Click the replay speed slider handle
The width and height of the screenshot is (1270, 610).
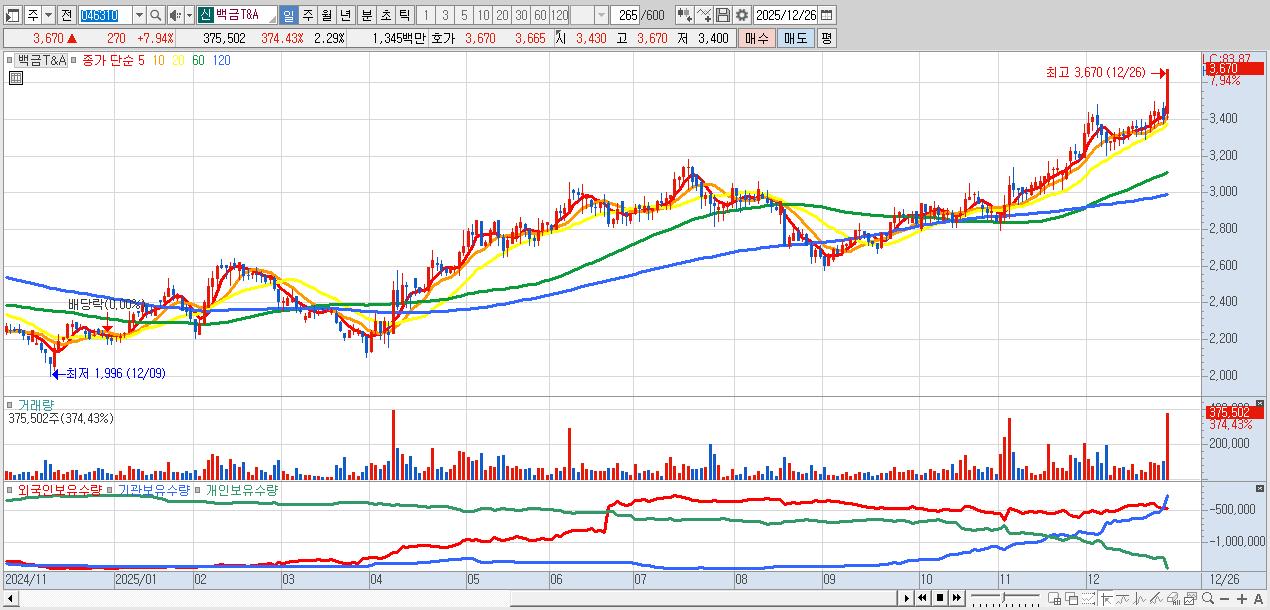tap(1003, 598)
